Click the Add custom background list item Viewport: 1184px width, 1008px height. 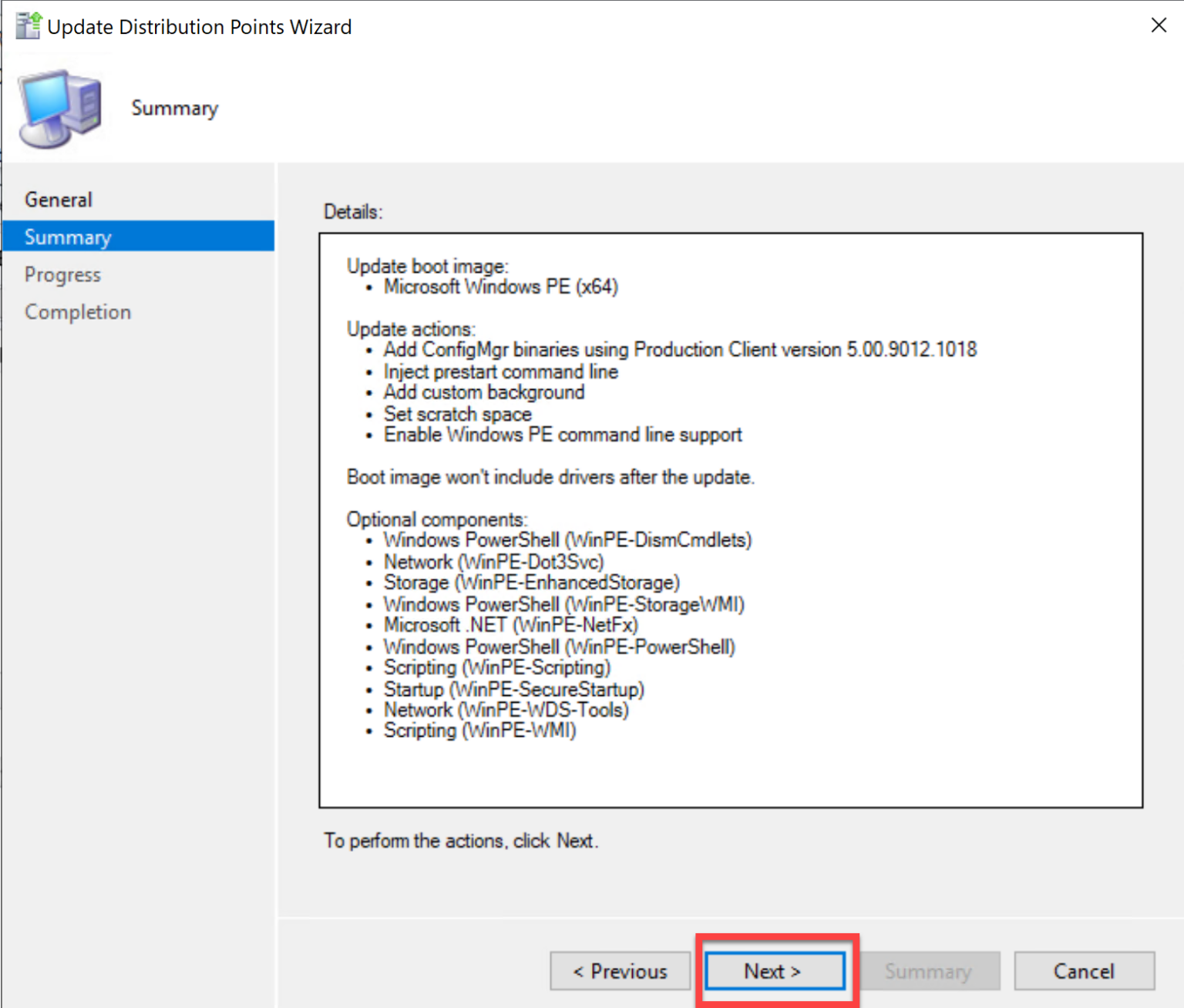pyautogui.click(x=483, y=392)
